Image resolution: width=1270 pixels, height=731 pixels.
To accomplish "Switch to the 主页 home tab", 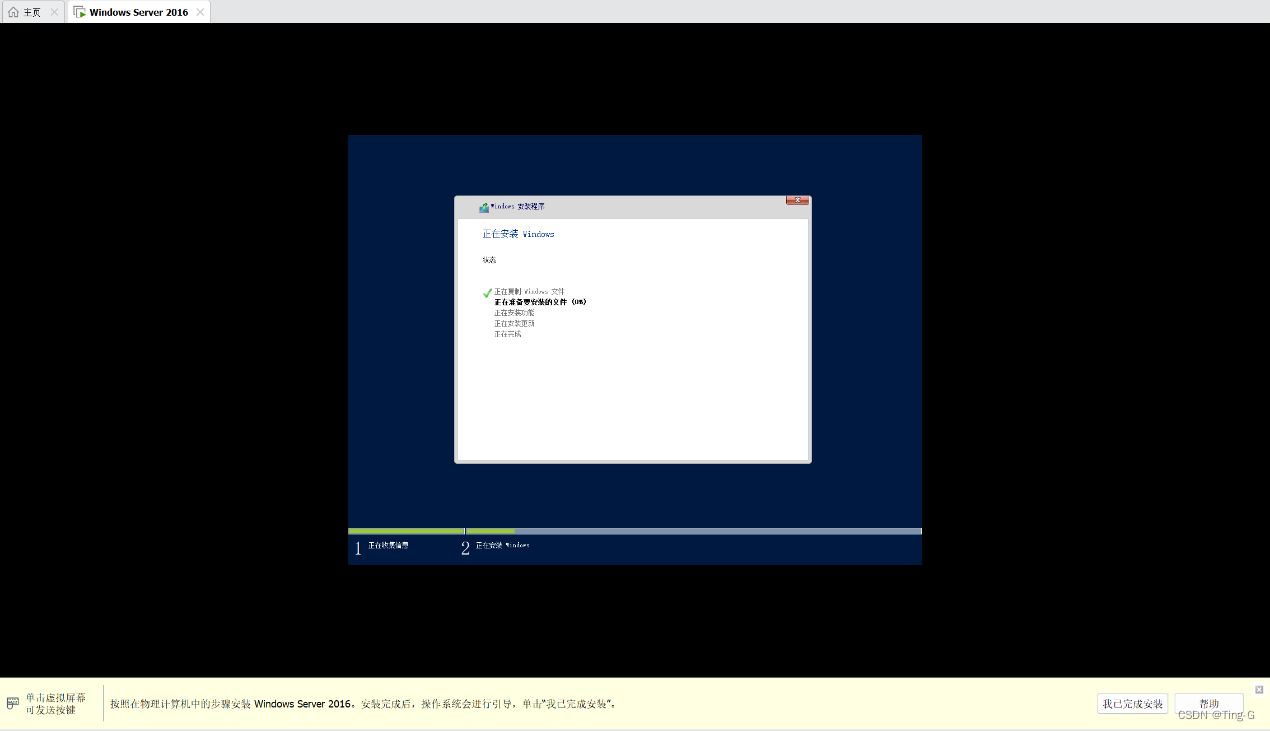I will [32, 12].
